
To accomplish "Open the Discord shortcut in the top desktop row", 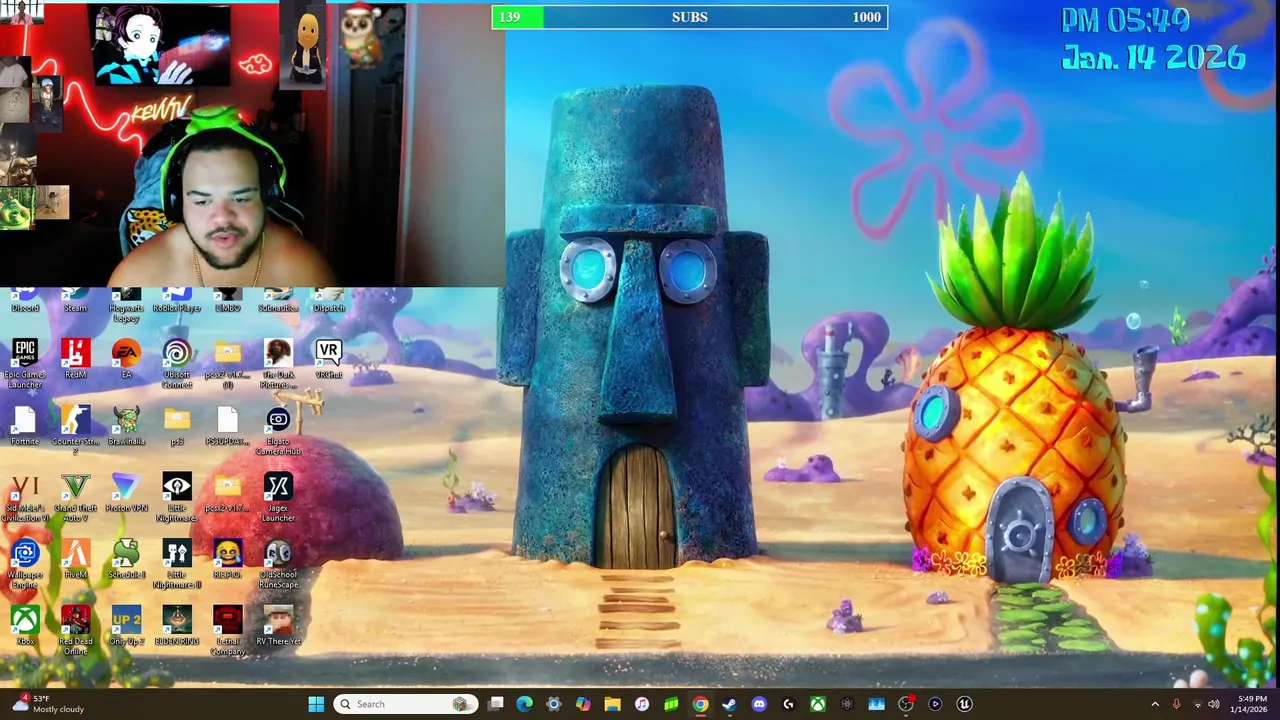I will (x=25, y=301).
